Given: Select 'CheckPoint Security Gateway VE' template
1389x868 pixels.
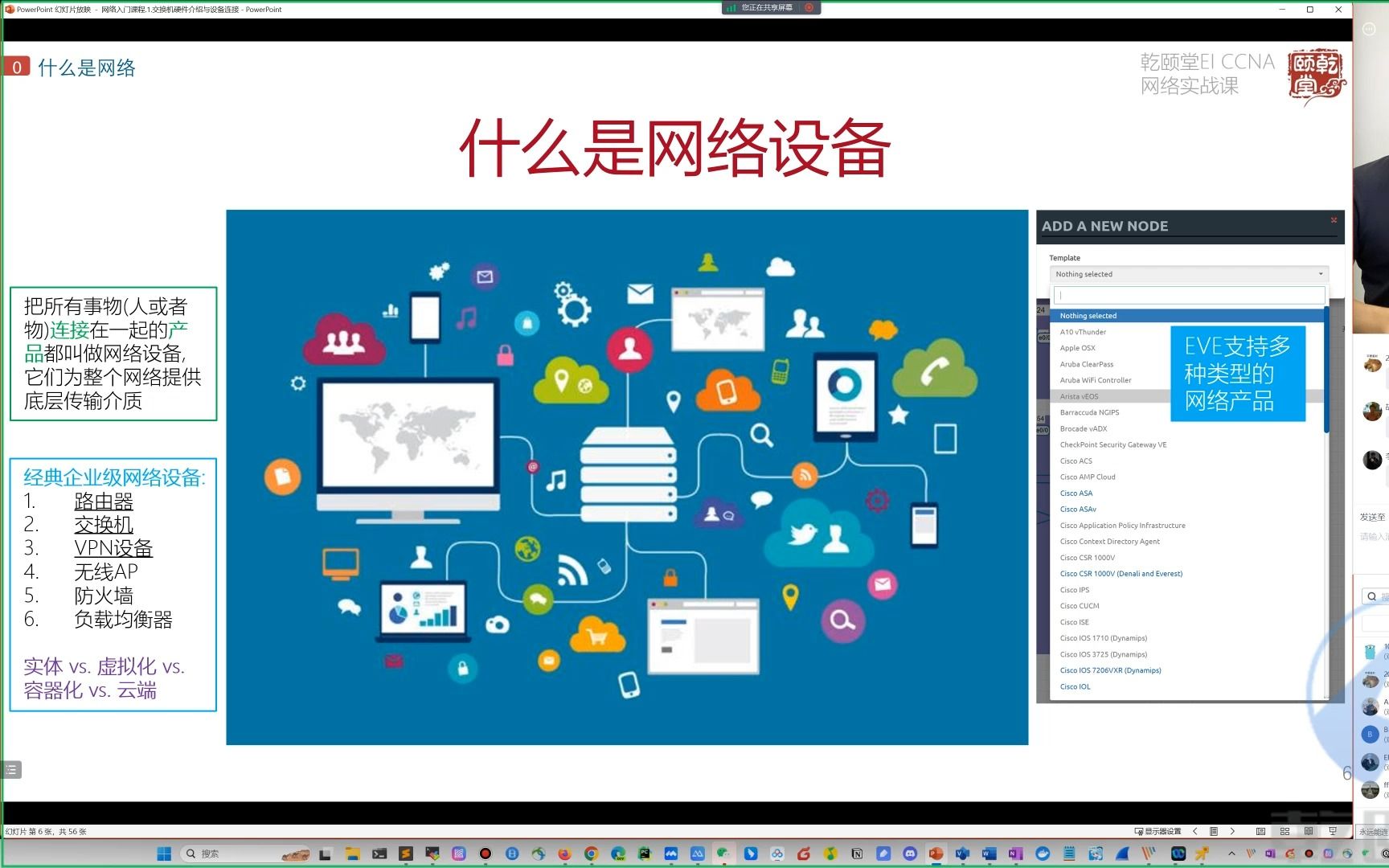Looking at the screenshot, I should [1113, 444].
